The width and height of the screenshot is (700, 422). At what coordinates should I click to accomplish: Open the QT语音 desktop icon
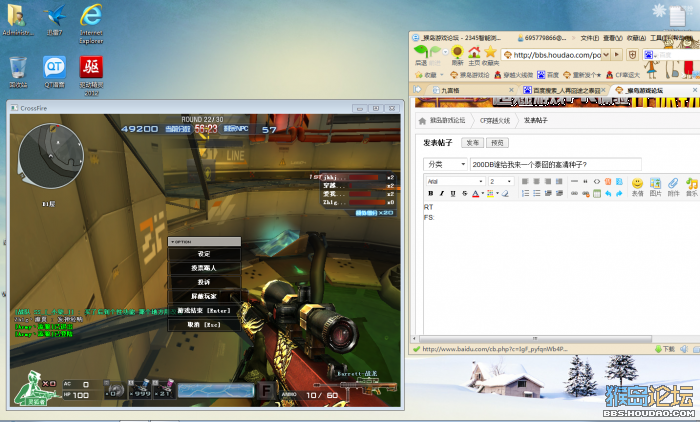point(54,71)
